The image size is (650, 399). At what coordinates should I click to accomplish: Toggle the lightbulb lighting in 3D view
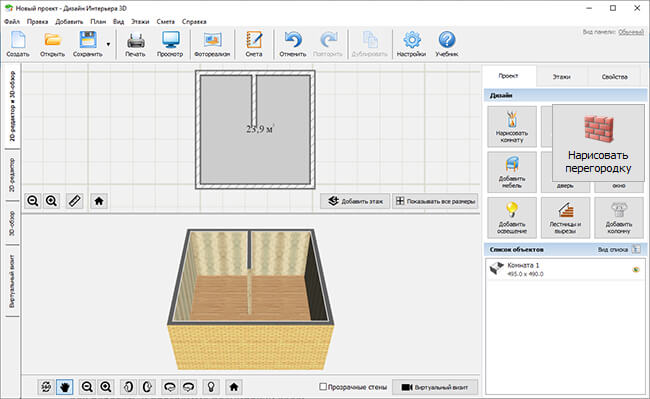(211, 387)
